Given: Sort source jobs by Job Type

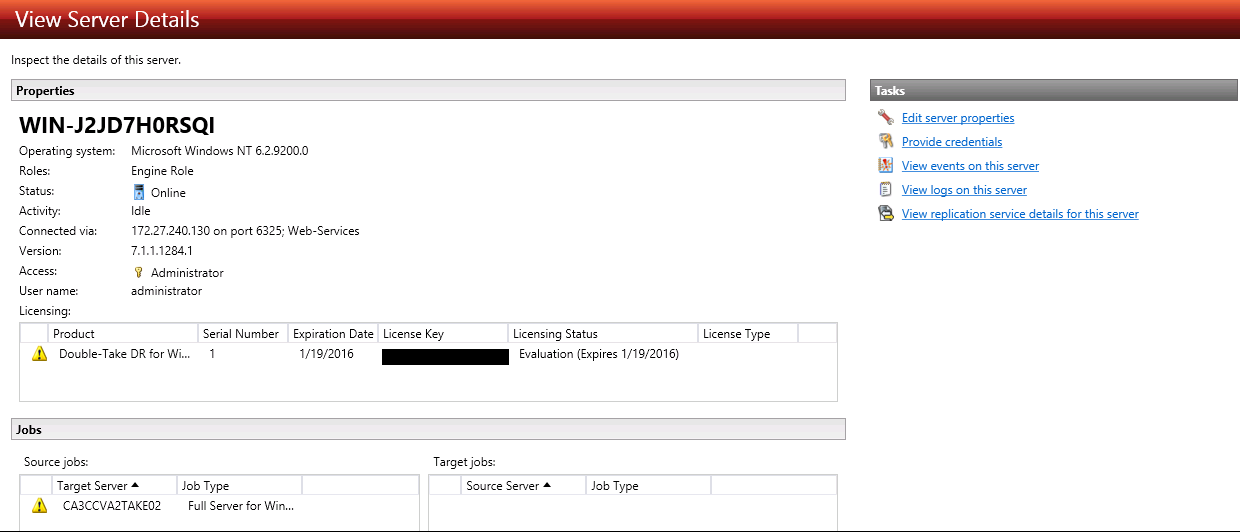Looking at the screenshot, I should click(239, 485).
